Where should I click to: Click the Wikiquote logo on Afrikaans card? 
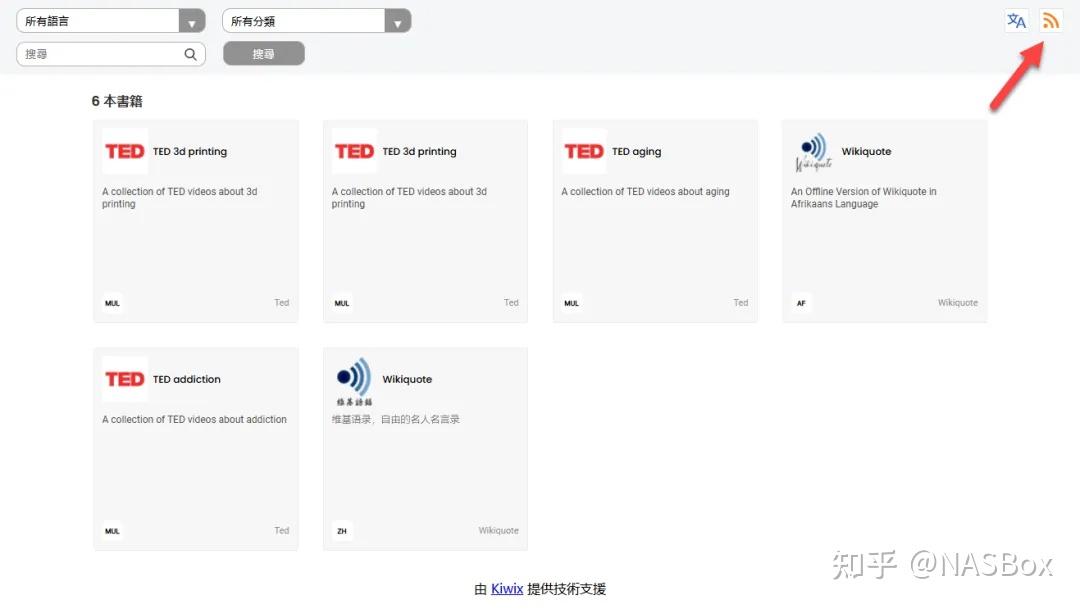tap(813, 152)
